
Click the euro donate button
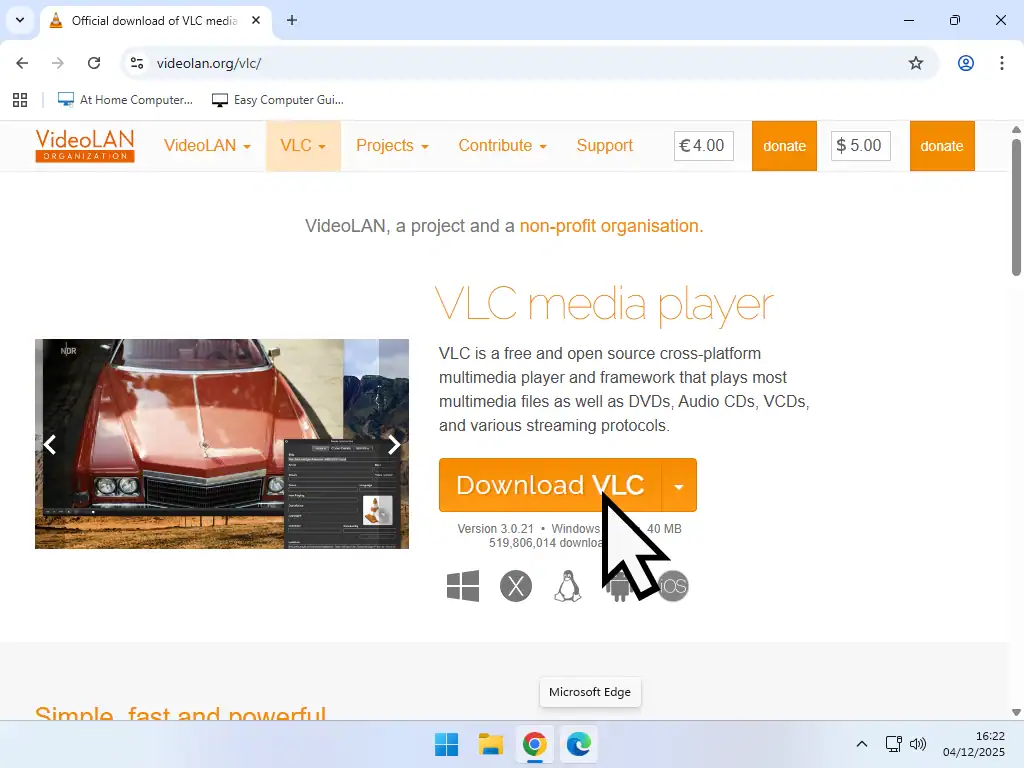coord(784,145)
